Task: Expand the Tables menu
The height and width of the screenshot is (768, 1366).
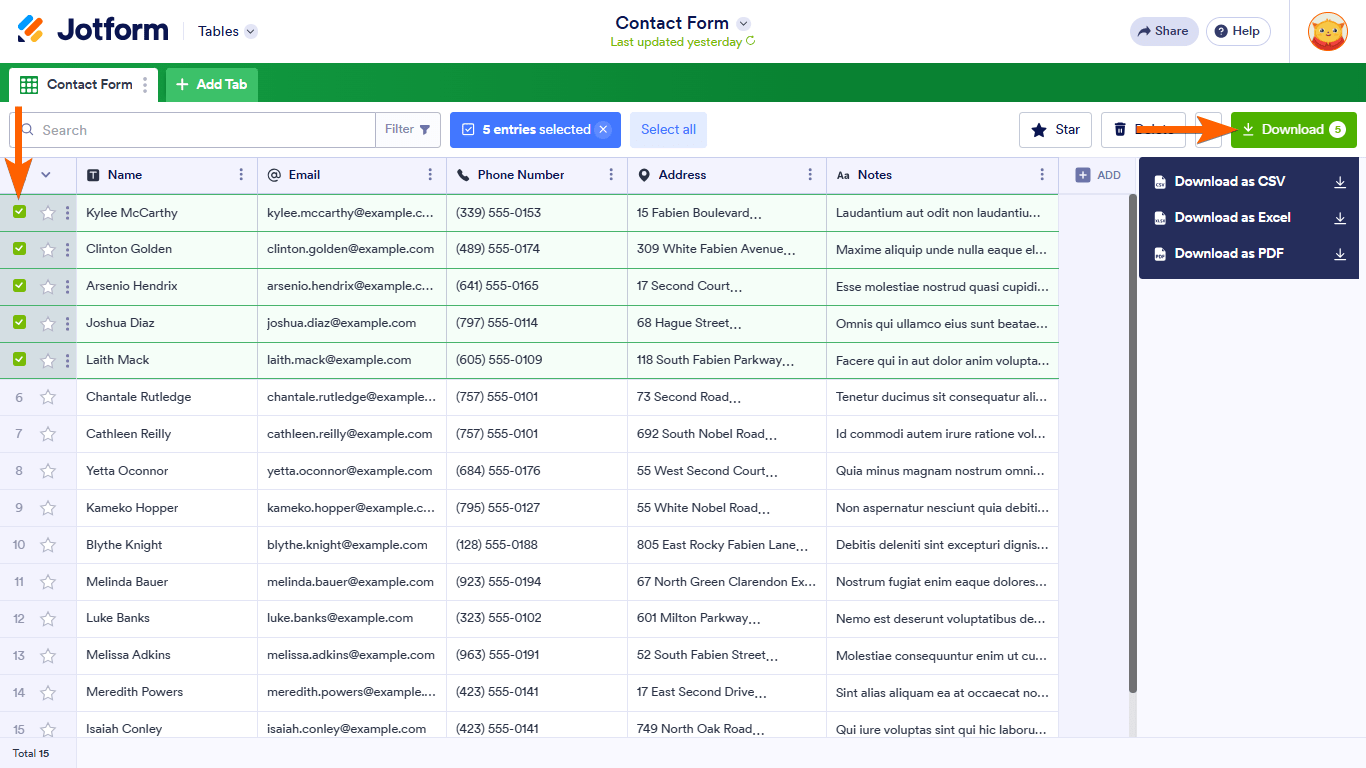Action: 226,31
